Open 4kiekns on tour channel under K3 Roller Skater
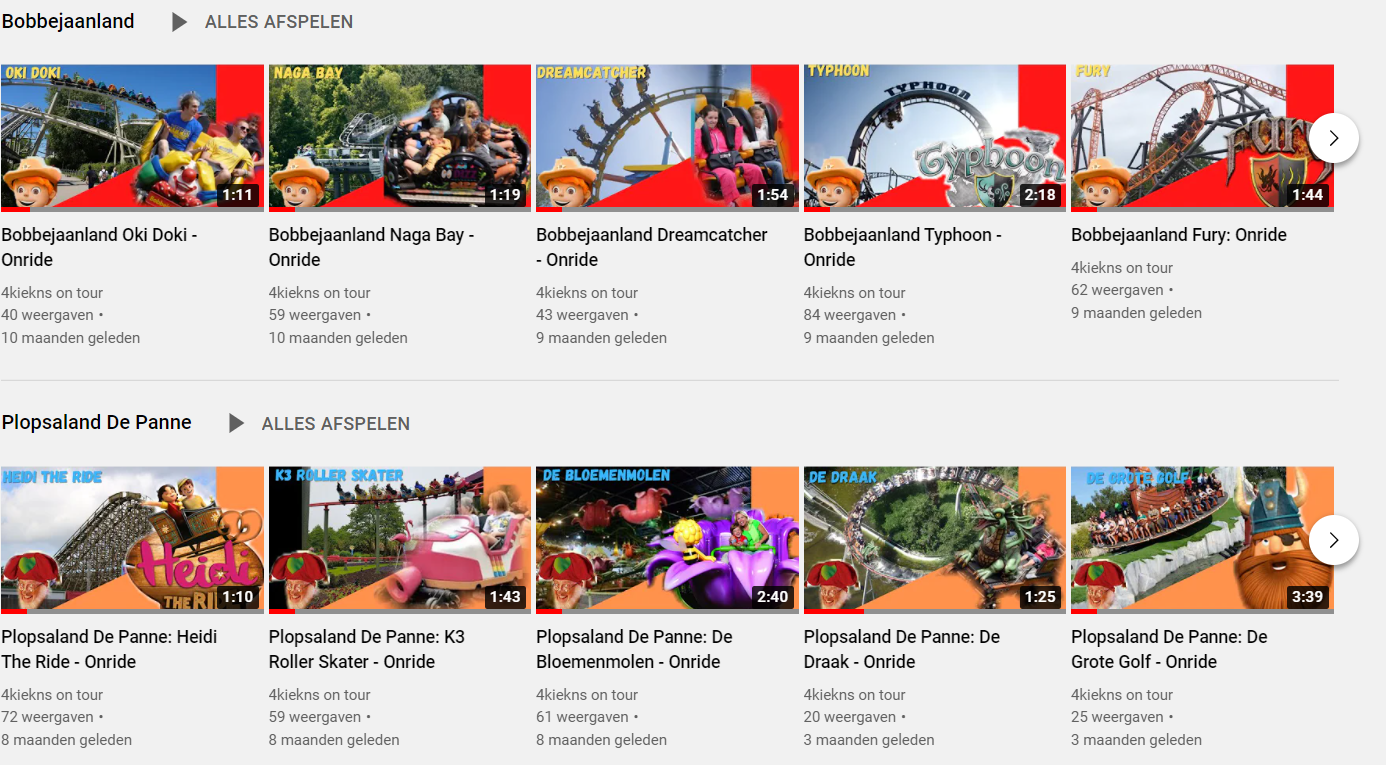Screen dimensions: 1386x765 (320, 695)
